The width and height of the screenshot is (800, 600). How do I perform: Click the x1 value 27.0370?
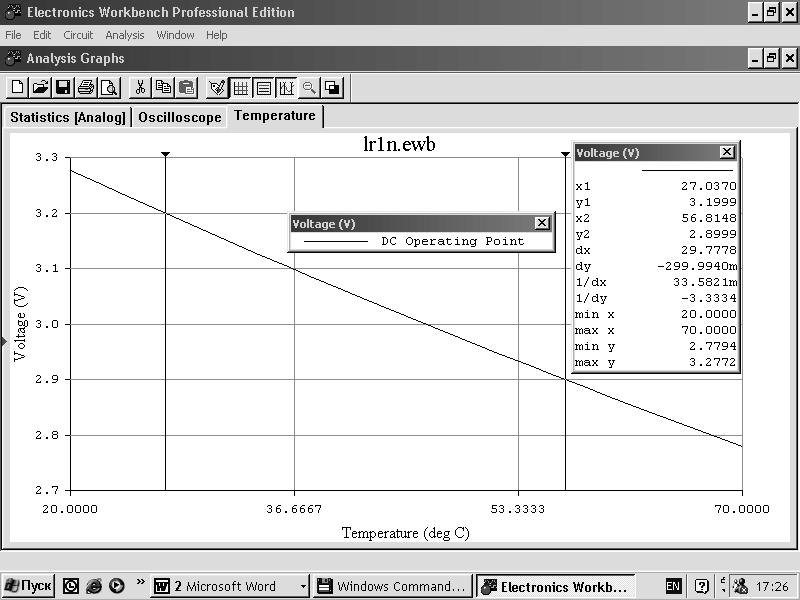click(709, 186)
